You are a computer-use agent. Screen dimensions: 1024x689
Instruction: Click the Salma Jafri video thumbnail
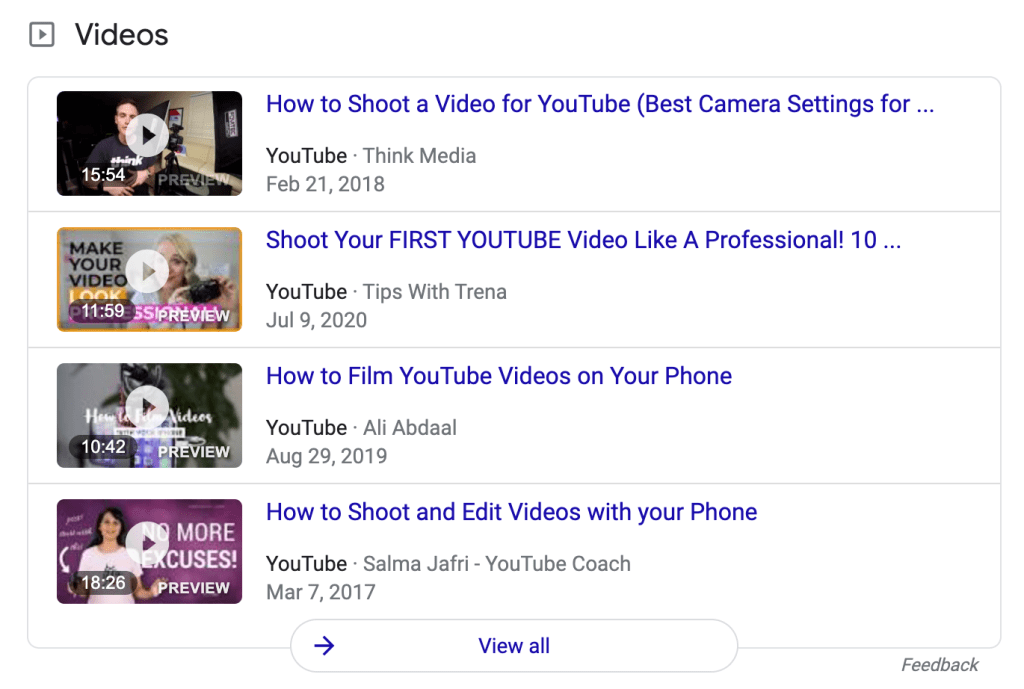tap(149, 551)
